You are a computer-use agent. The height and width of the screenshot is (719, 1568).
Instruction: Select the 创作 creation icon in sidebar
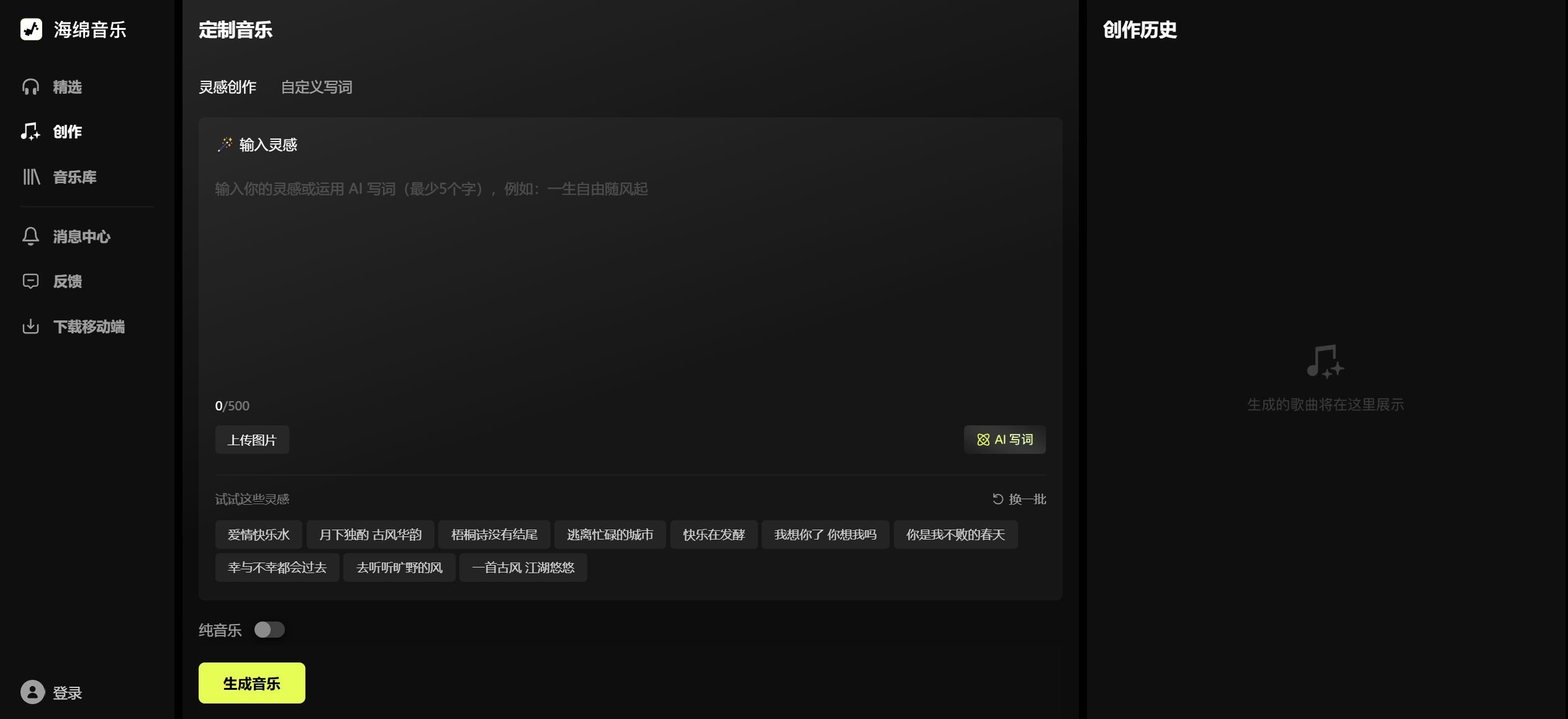coord(31,132)
